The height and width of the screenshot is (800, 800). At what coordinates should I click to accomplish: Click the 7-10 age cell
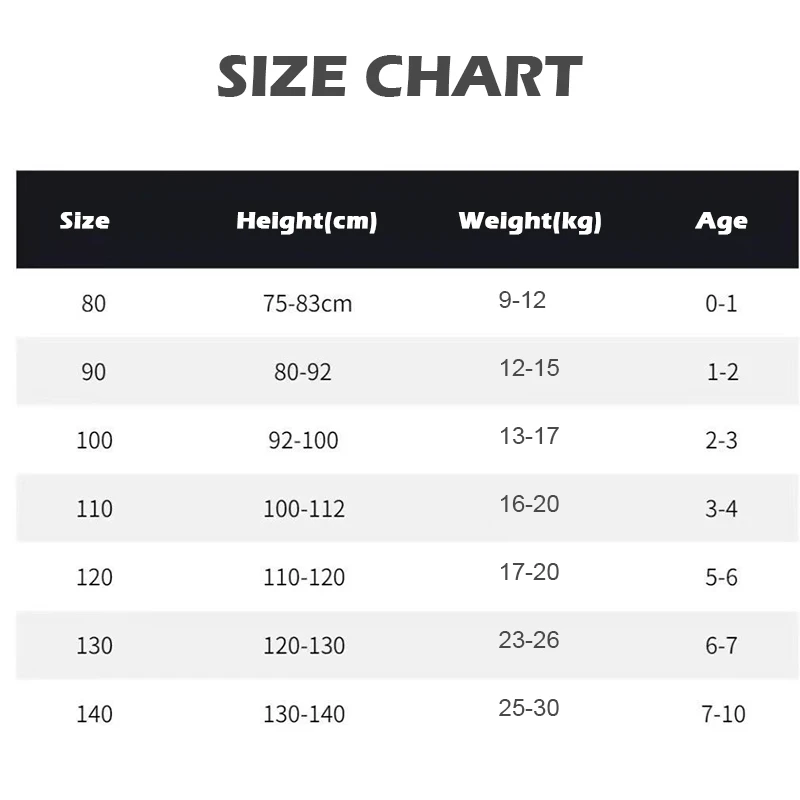724,714
